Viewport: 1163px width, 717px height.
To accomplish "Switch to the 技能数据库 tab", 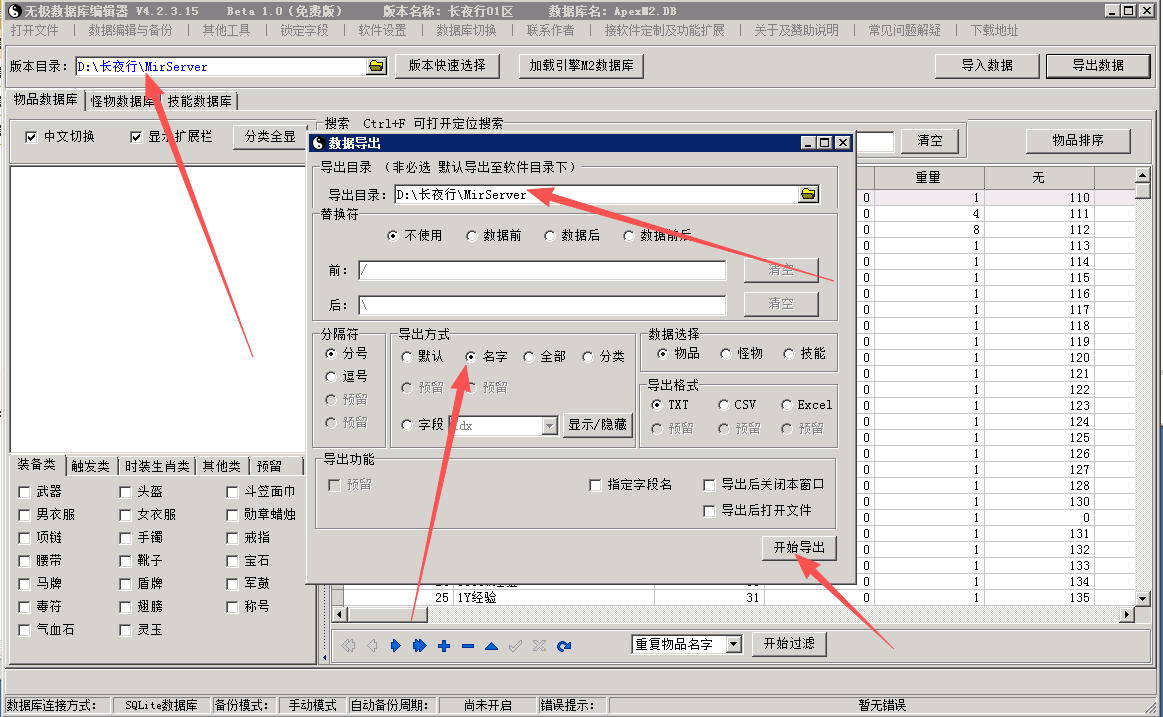I will 200,101.
